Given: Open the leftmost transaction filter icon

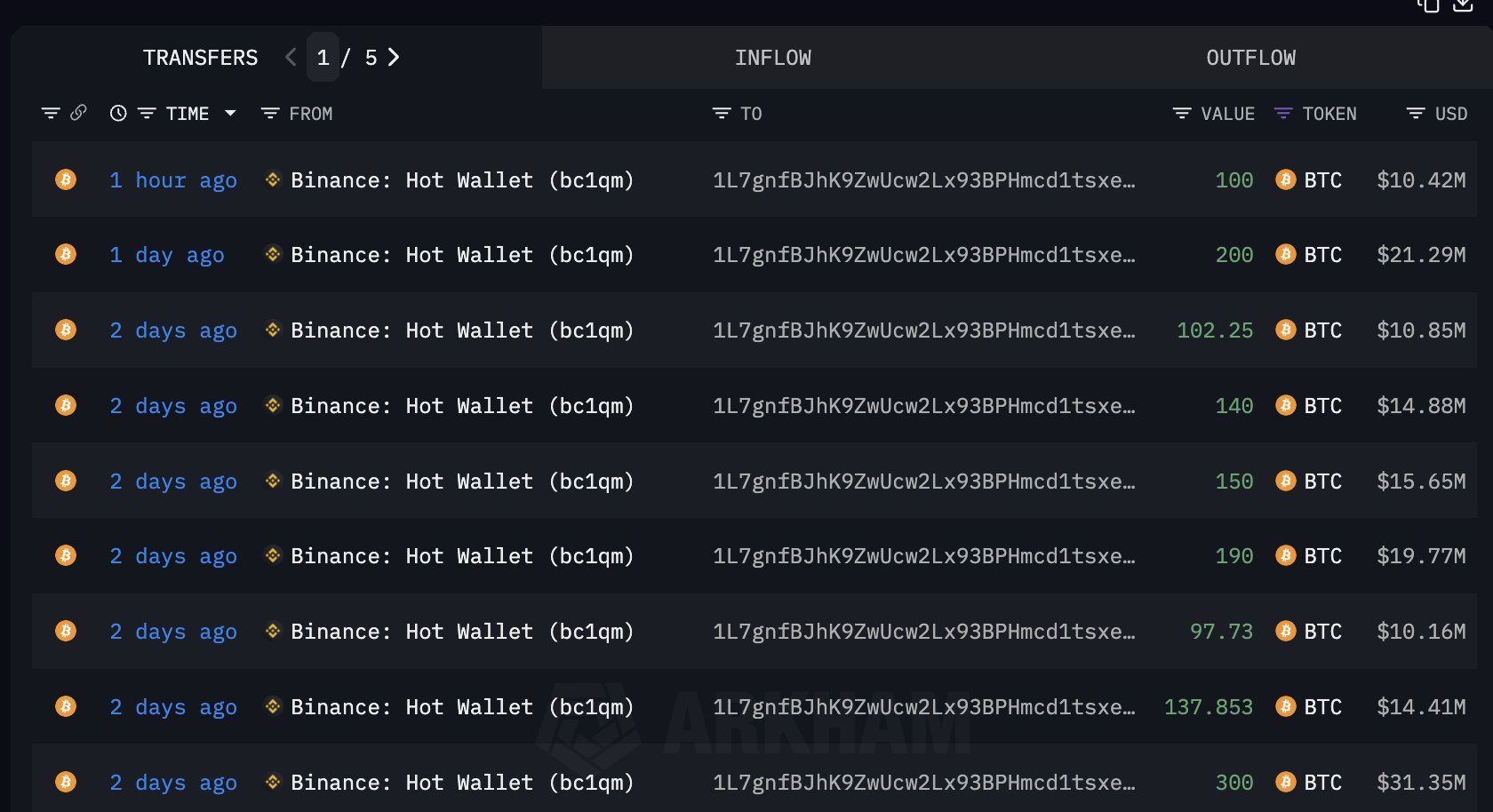Looking at the screenshot, I should [x=51, y=114].
